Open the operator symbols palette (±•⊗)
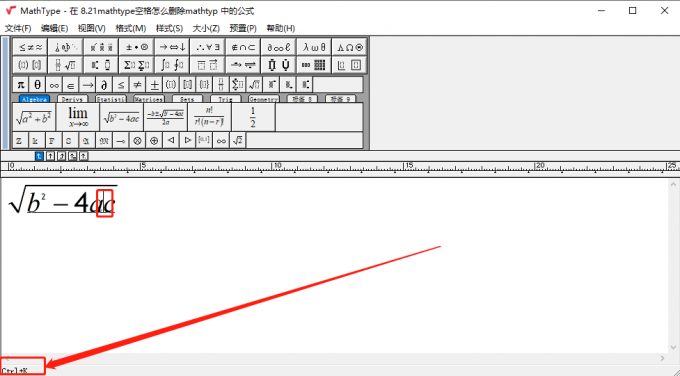The image size is (680, 376). [x=137, y=47]
